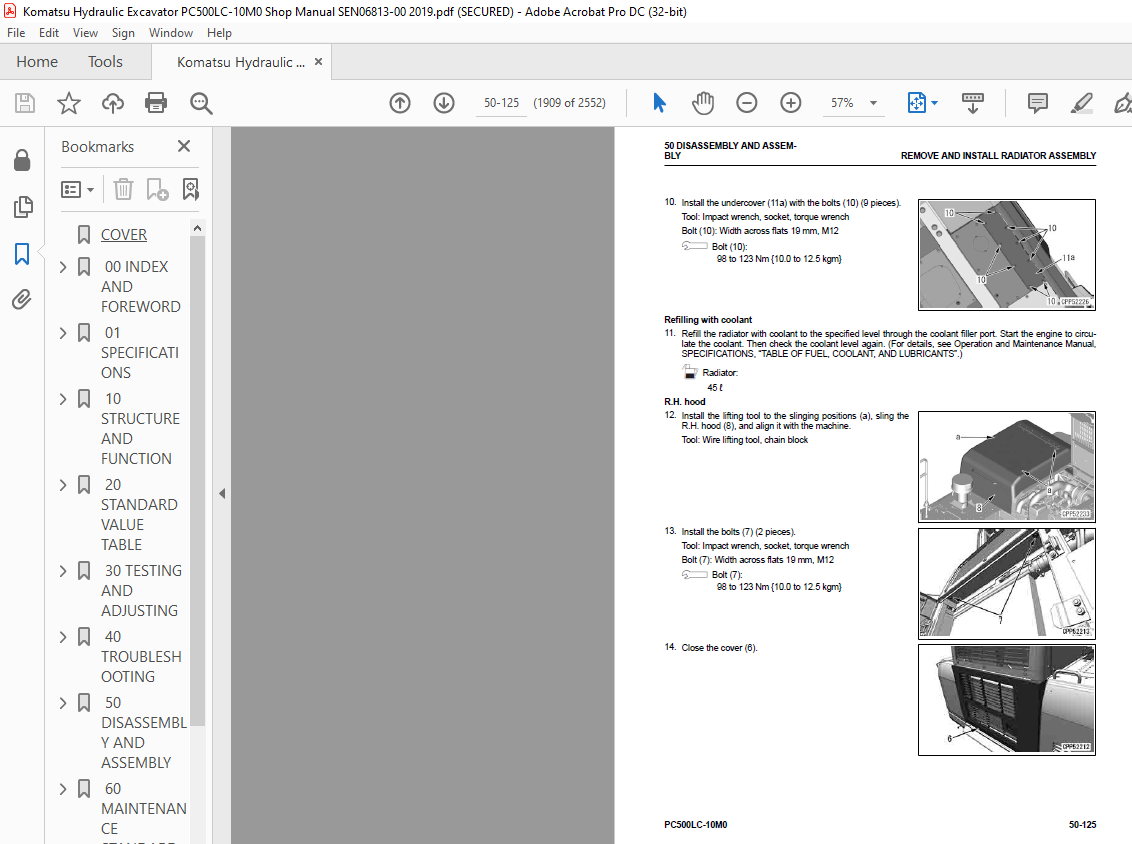Screen dimensions: 1132x844
Task: Click the security lock icon in sidebar
Action: pos(22,160)
